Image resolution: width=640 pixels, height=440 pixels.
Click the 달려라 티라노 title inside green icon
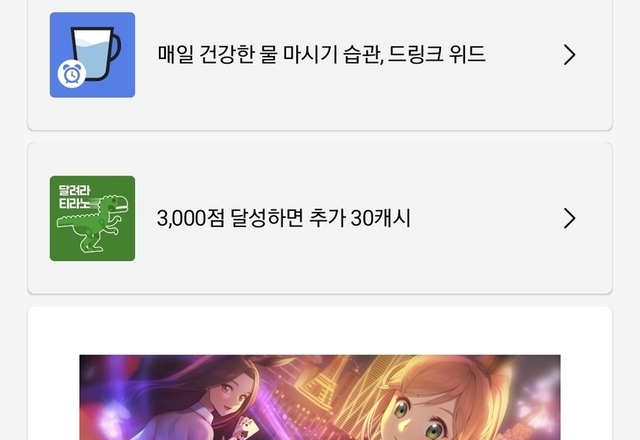pos(75,197)
